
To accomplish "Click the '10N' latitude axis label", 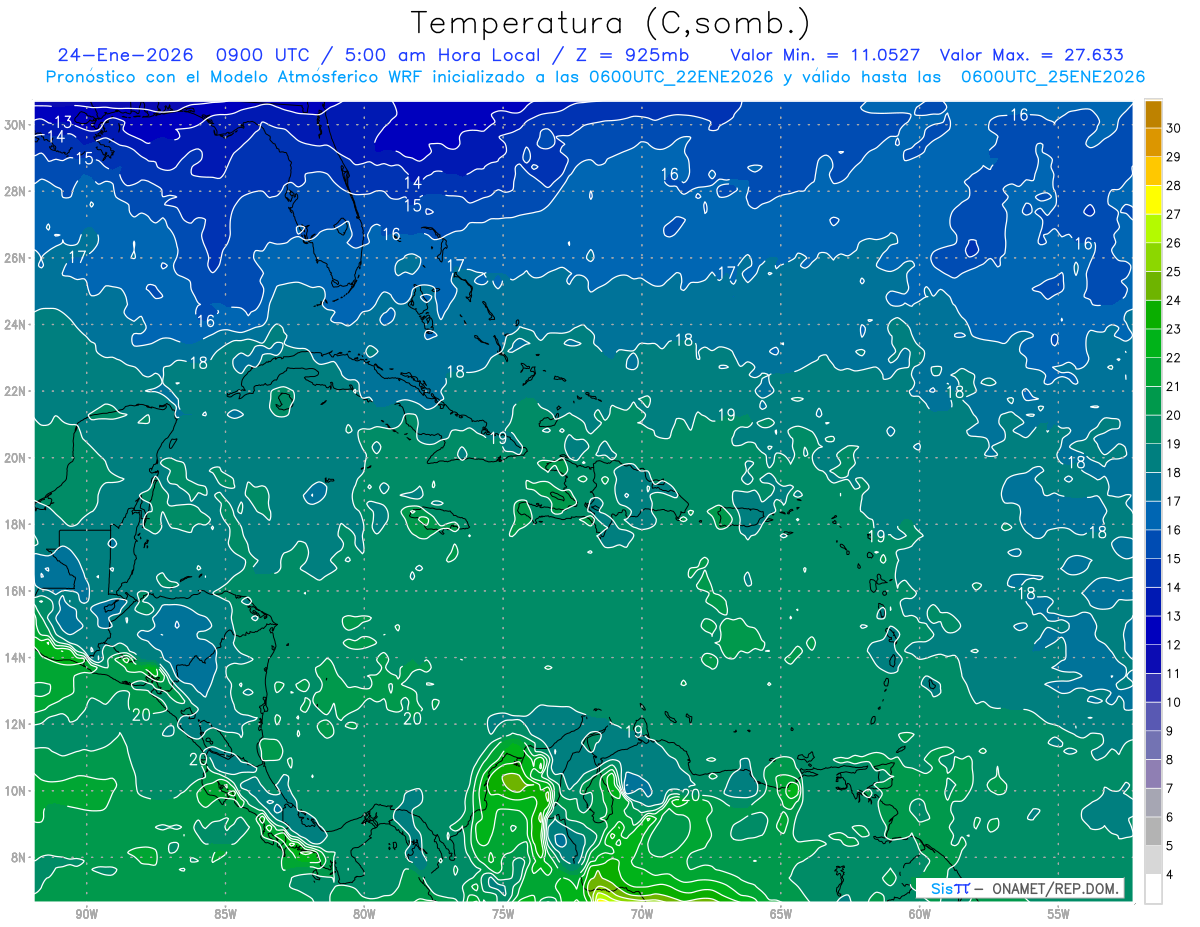I will click(15, 790).
